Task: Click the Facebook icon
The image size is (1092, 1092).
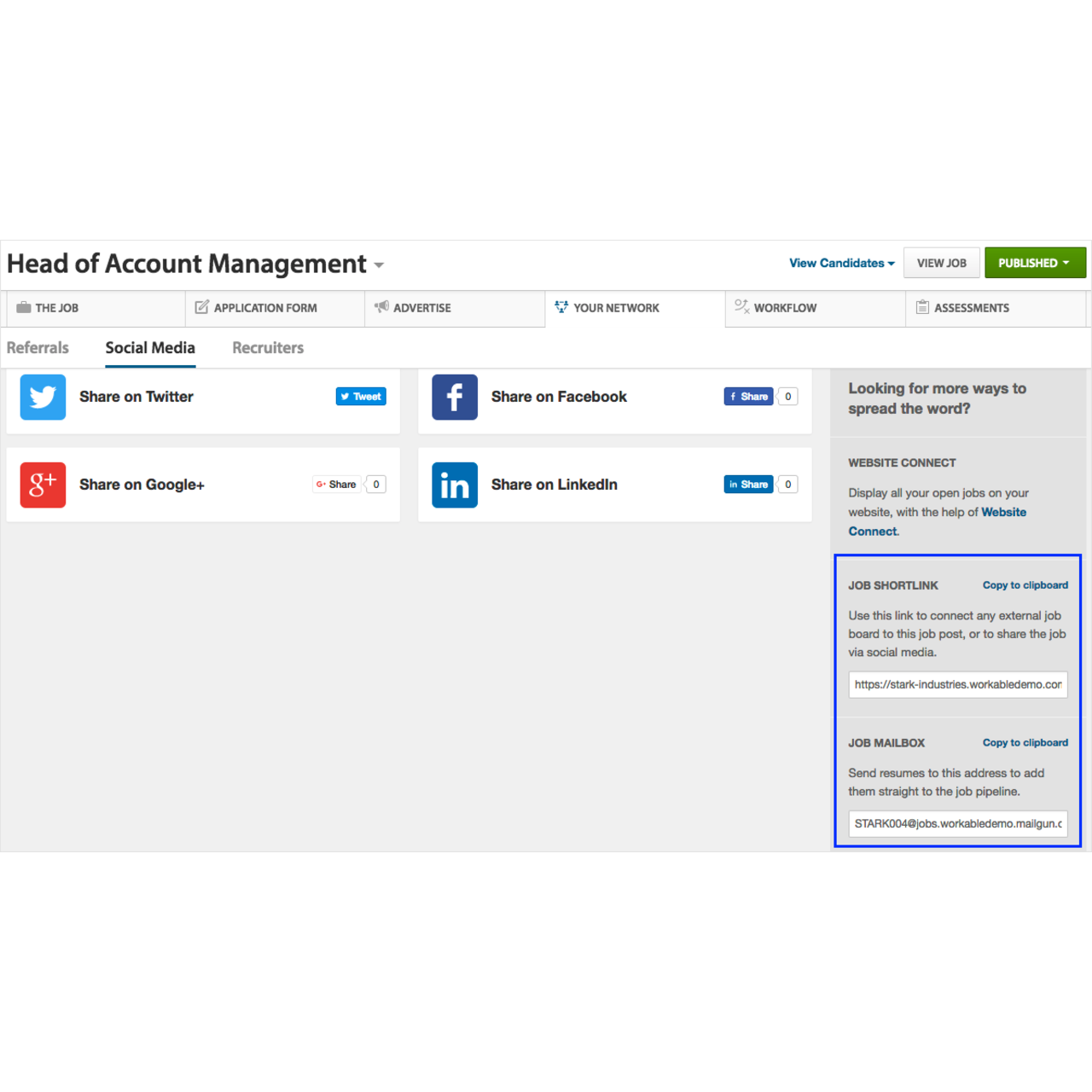Action: tap(454, 397)
